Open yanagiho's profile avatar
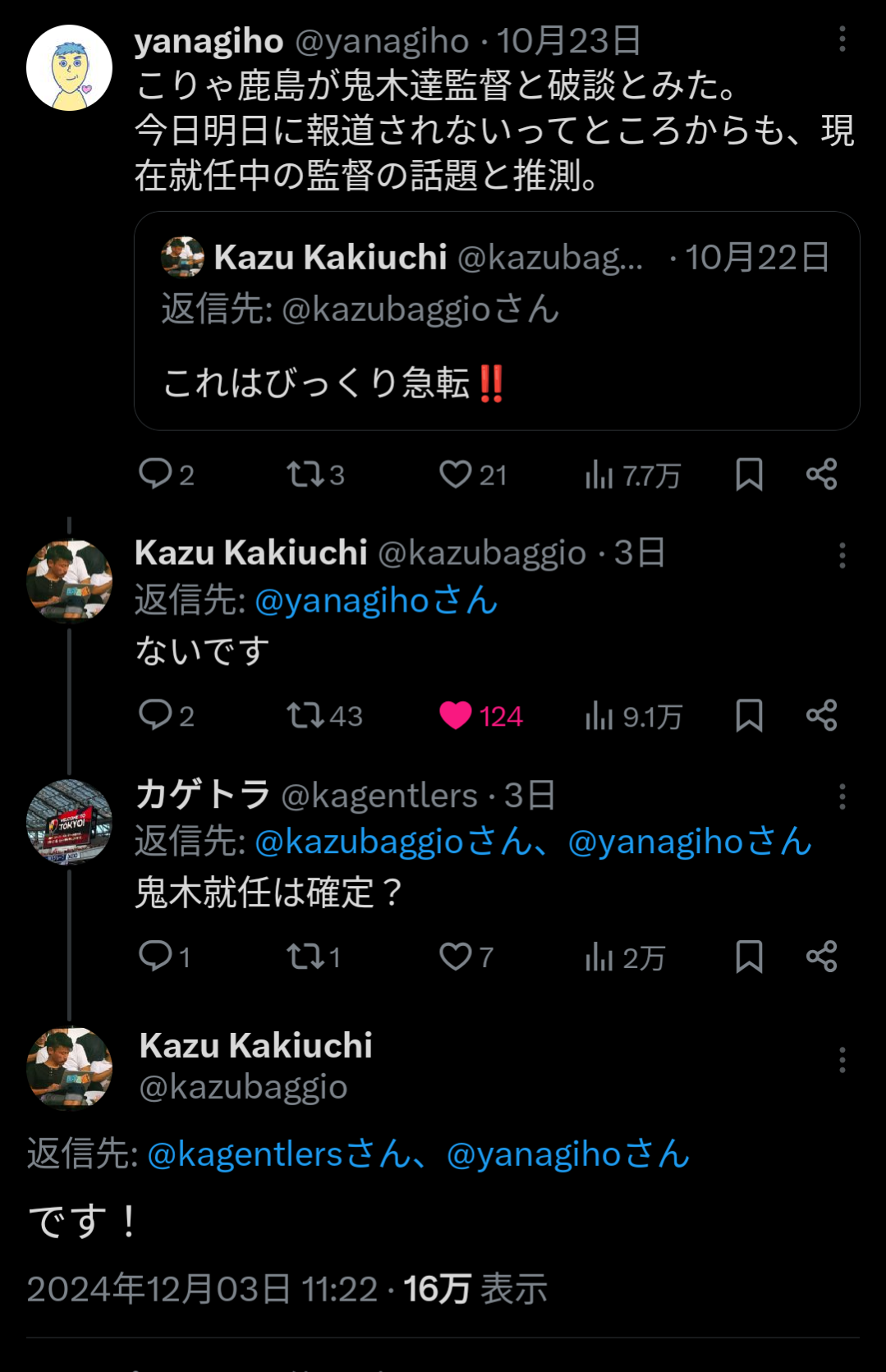This screenshot has width=886, height=1372. (69, 67)
